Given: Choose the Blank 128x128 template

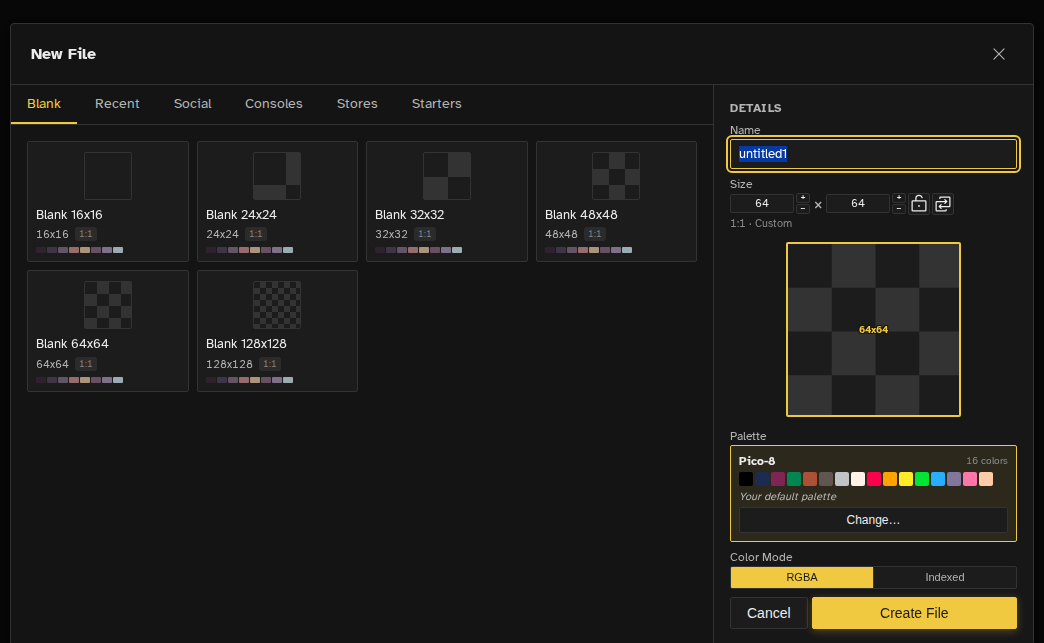Looking at the screenshot, I should pyautogui.click(x=278, y=331).
